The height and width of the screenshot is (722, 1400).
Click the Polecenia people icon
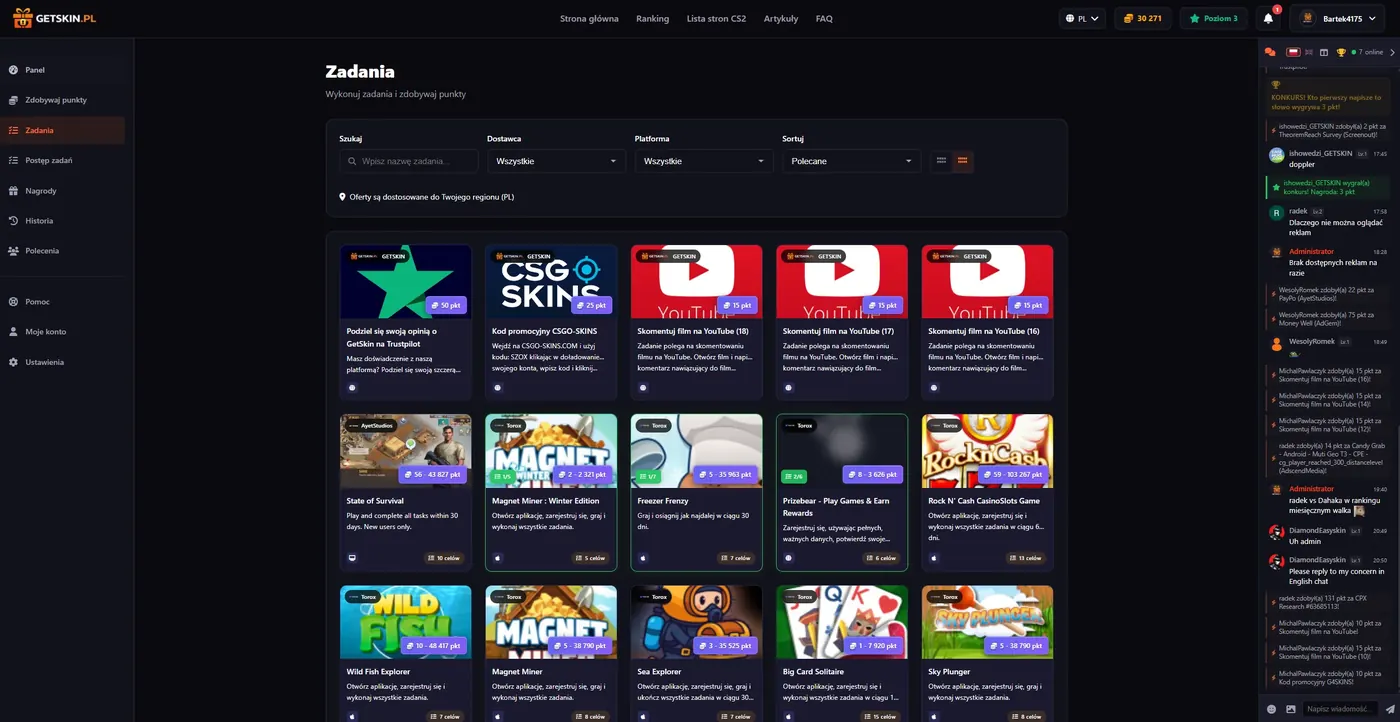pos(14,251)
